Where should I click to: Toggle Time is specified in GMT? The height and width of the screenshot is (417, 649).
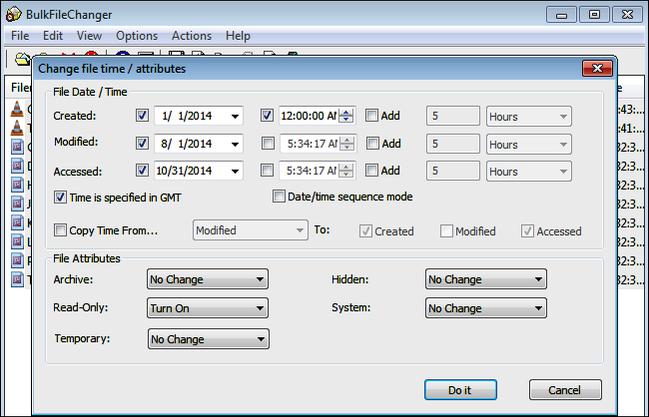point(60,198)
